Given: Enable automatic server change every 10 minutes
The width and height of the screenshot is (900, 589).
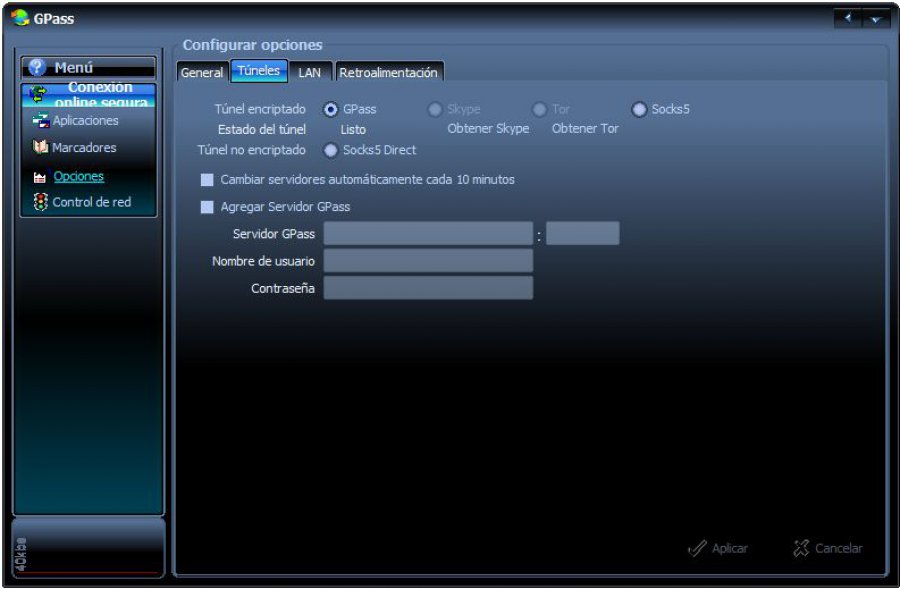Looking at the screenshot, I should coord(207,180).
